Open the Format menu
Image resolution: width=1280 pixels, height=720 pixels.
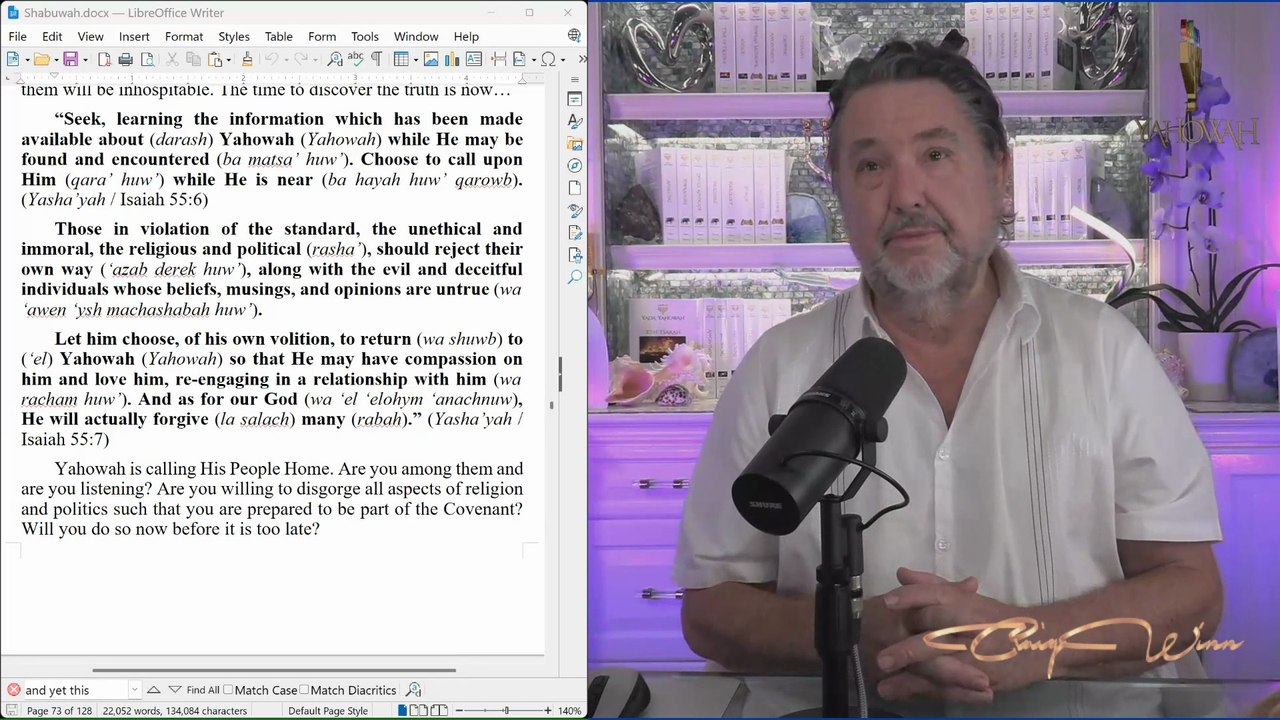tap(184, 36)
